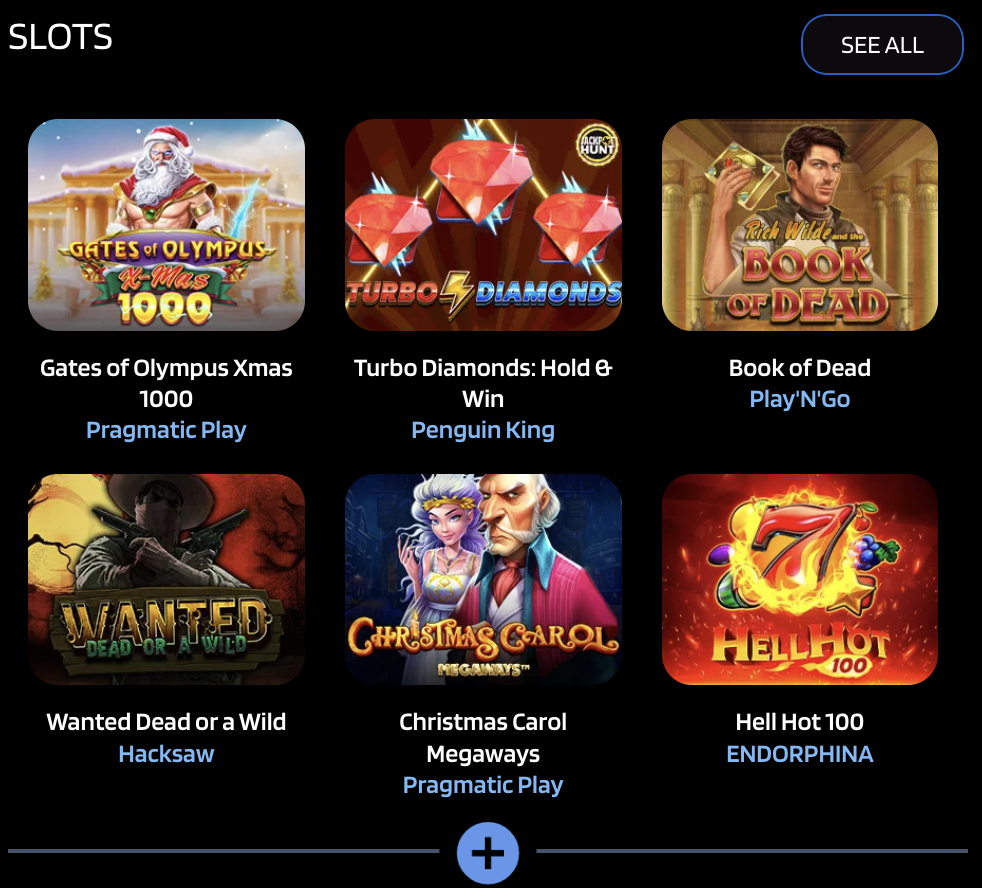This screenshot has width=982, height=888.
Task: Select the Turbo Diamonds: Hold & Win title
Action: tap(483, 382)
